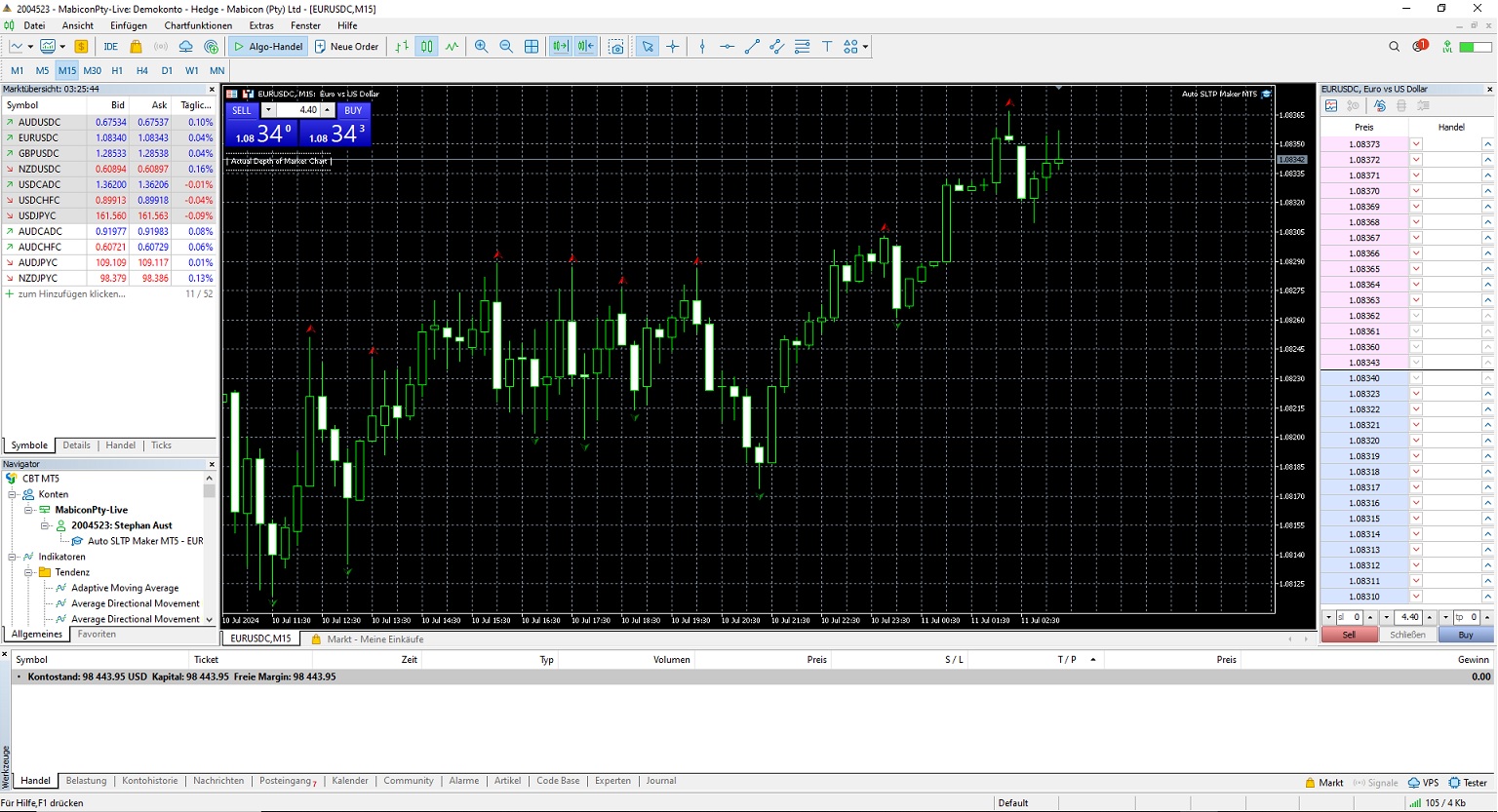This screenshot has height=812, width=1498.
Task: Click Sell in the Depth of Market panel
Action: (x=1350, y=635)
